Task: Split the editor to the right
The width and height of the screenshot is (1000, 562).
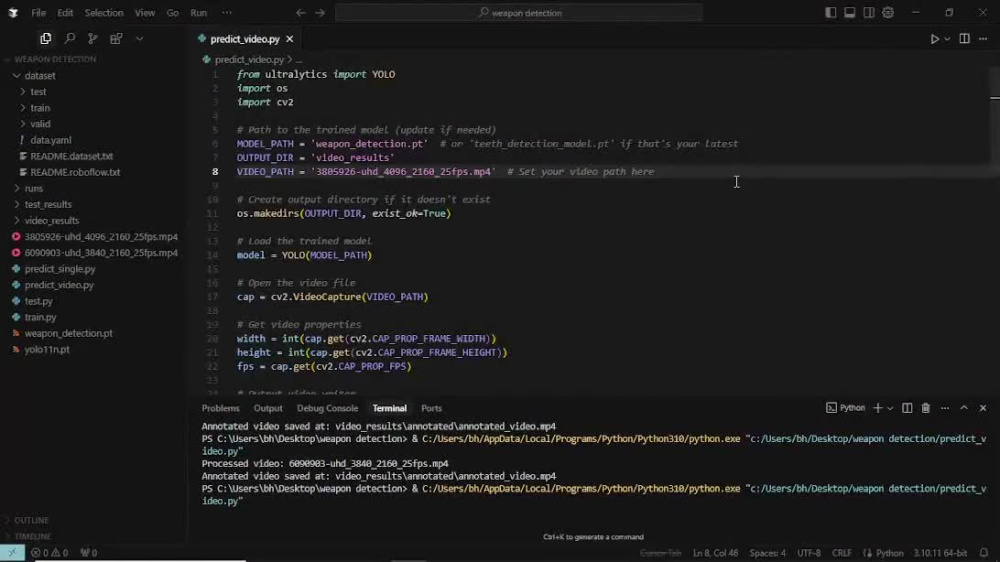Action: [x=964, y=39]
